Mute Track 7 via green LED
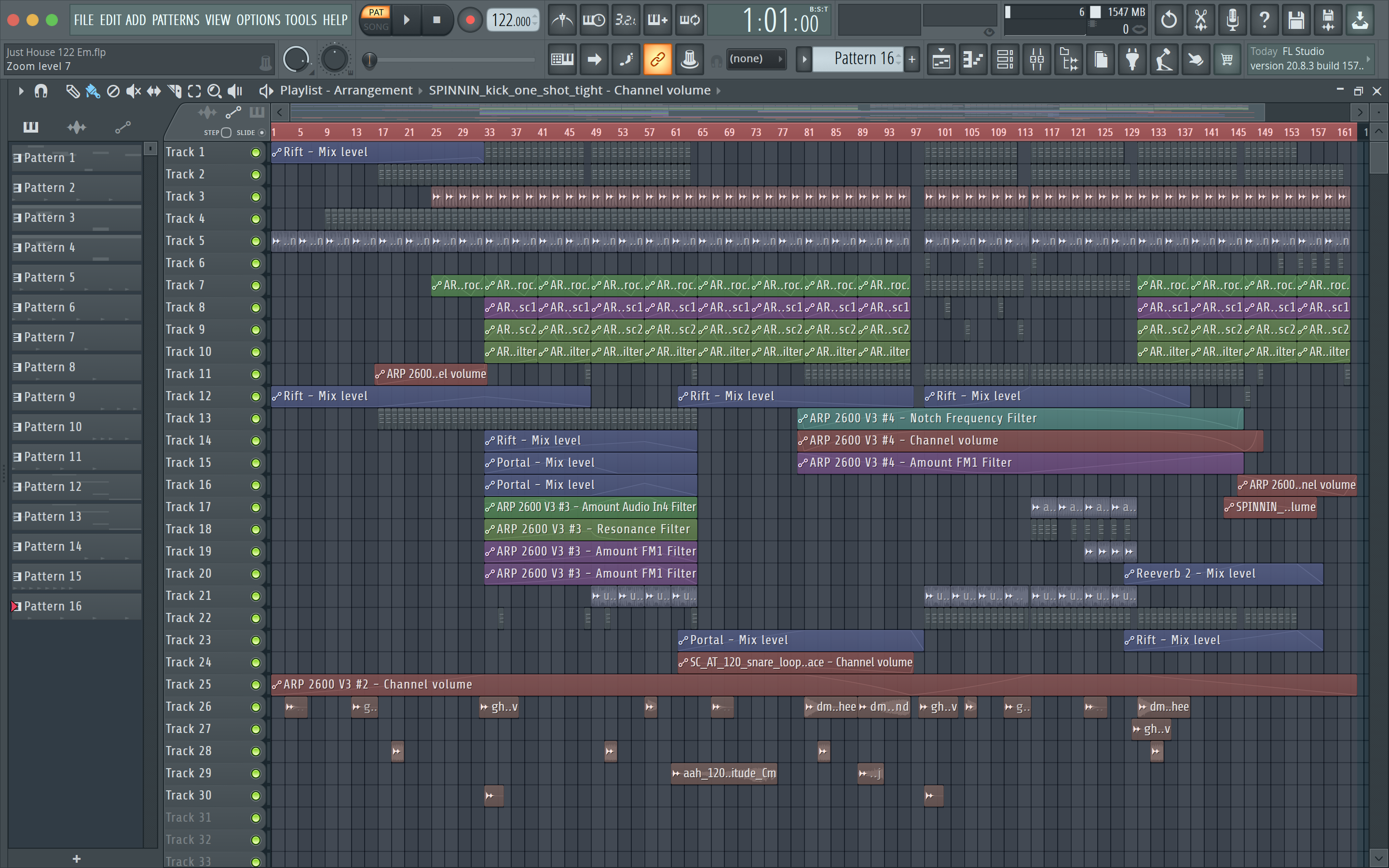 (256, 285)
